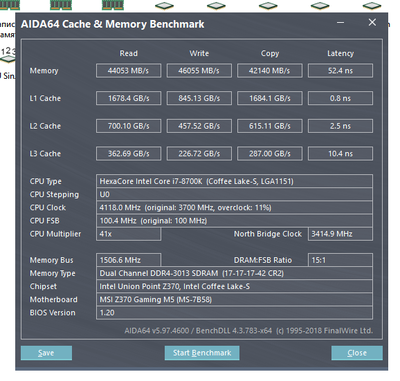Click Memory Latency 52.4 ns value
The height and width of the screenshot is (381, 400).
tap(340, 71)
